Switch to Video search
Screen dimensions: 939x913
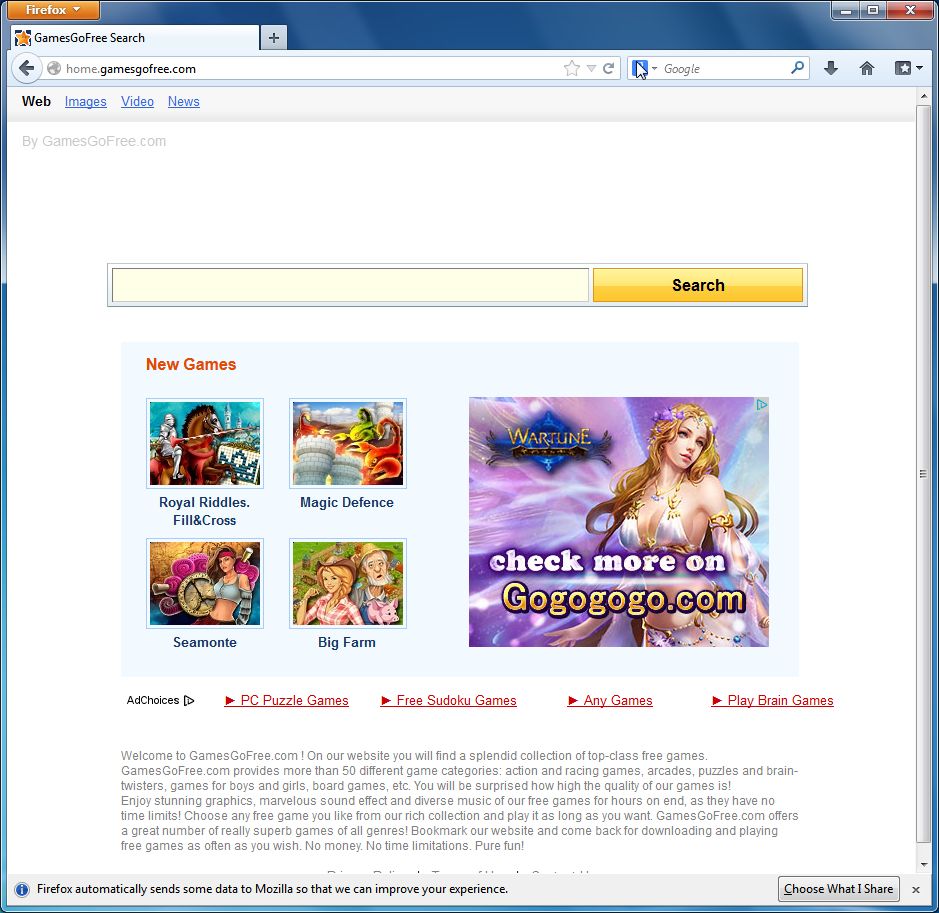click(137, 102)
